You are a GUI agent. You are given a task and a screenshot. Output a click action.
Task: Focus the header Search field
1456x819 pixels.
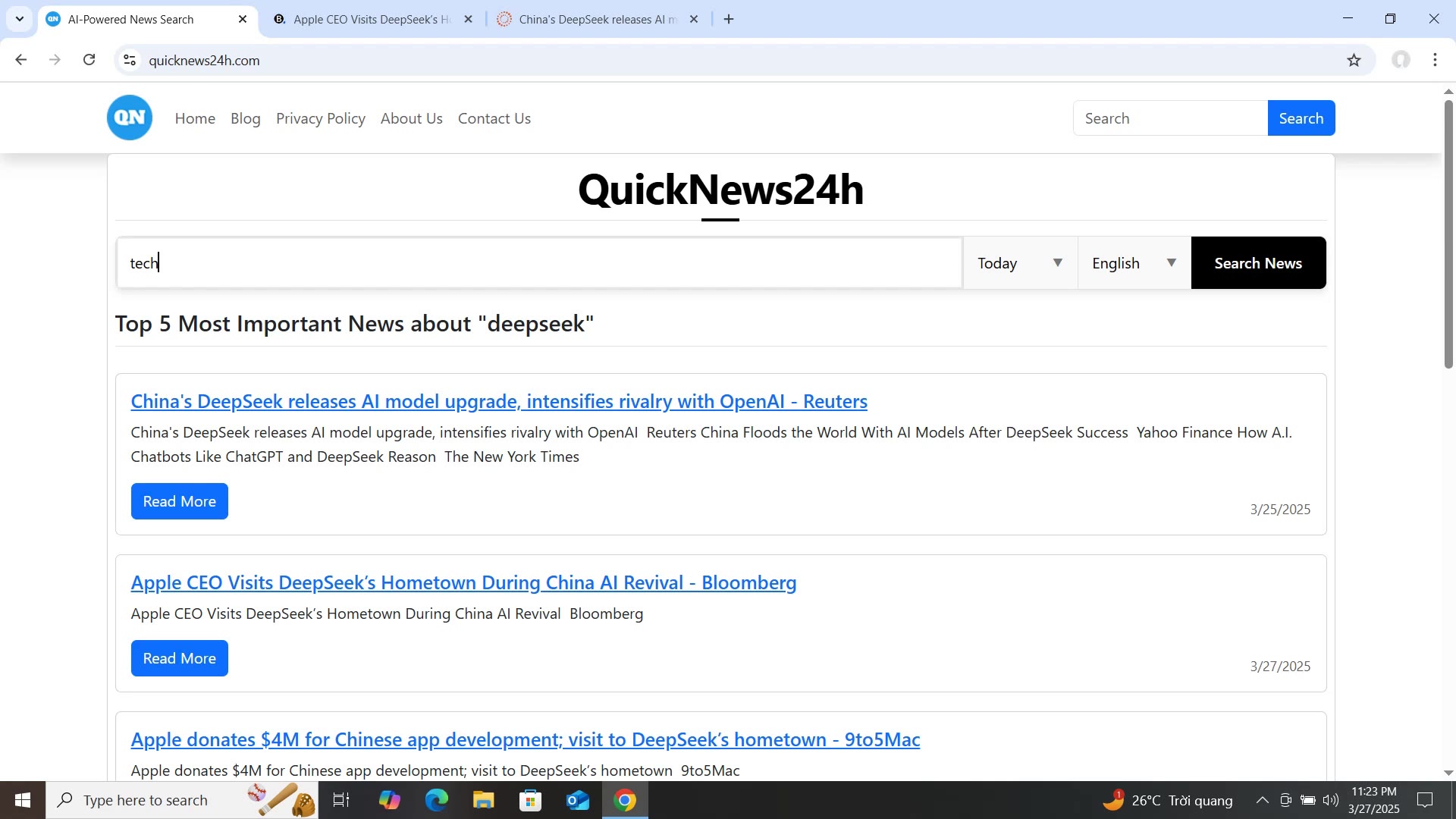point(1170,118)
